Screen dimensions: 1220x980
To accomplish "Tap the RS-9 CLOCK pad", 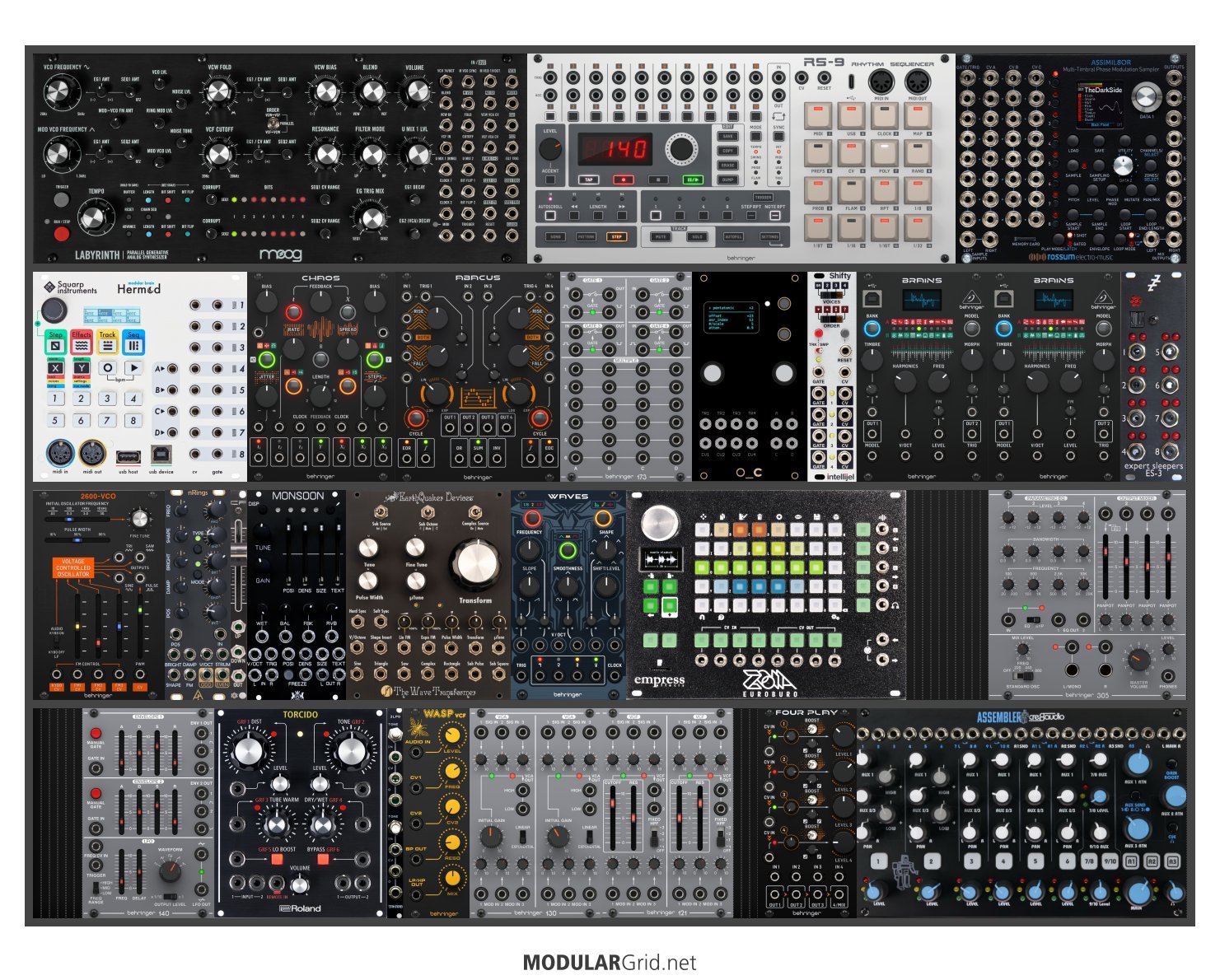I will [884, 115].
